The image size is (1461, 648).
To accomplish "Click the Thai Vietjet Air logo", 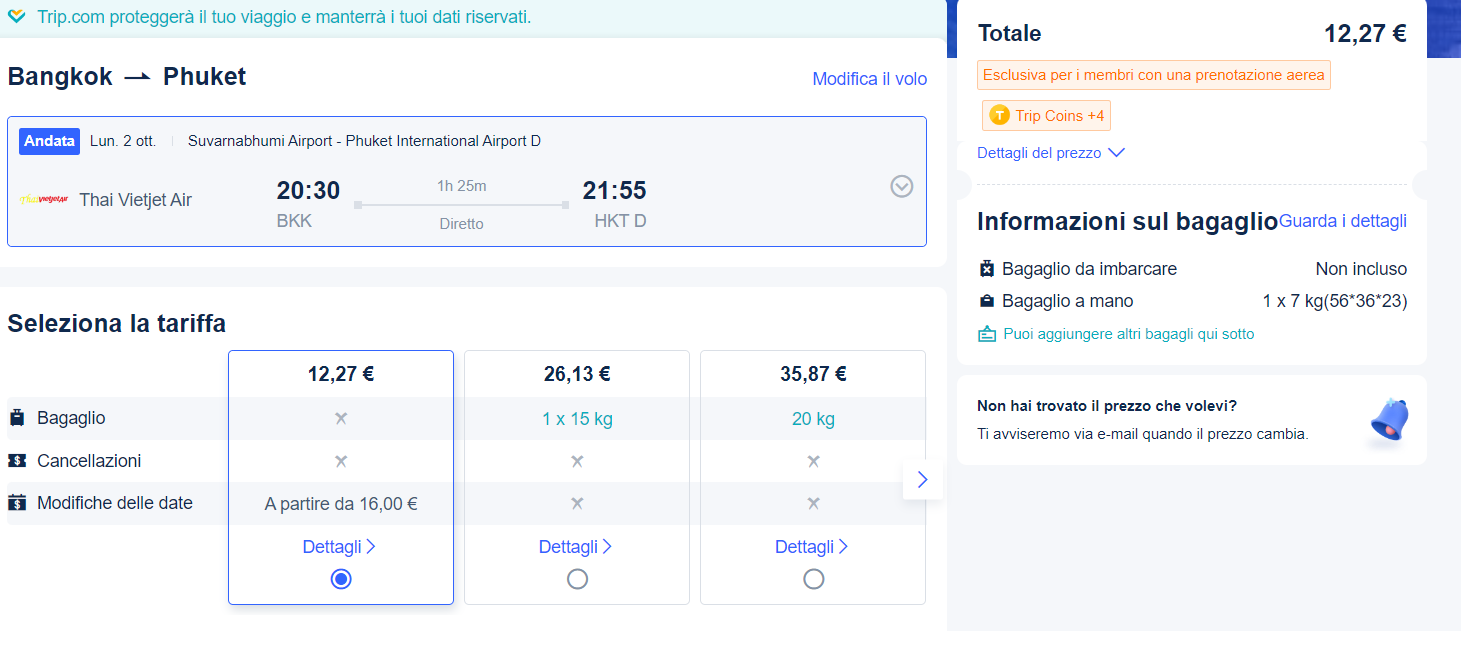I will 44,199.
